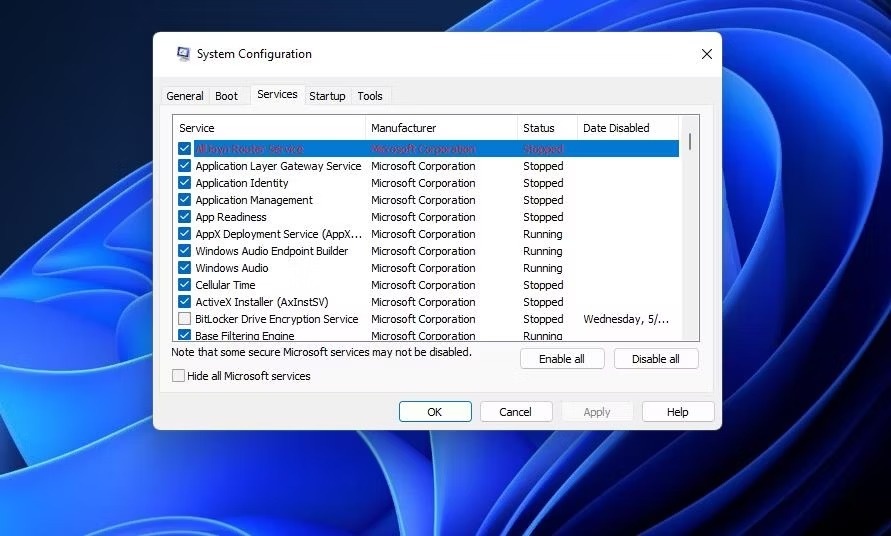Select the Windows Audio Endpoint Builder name
Image resolution: width=891 pixels, height=536 pixels.
click(272, 251)
